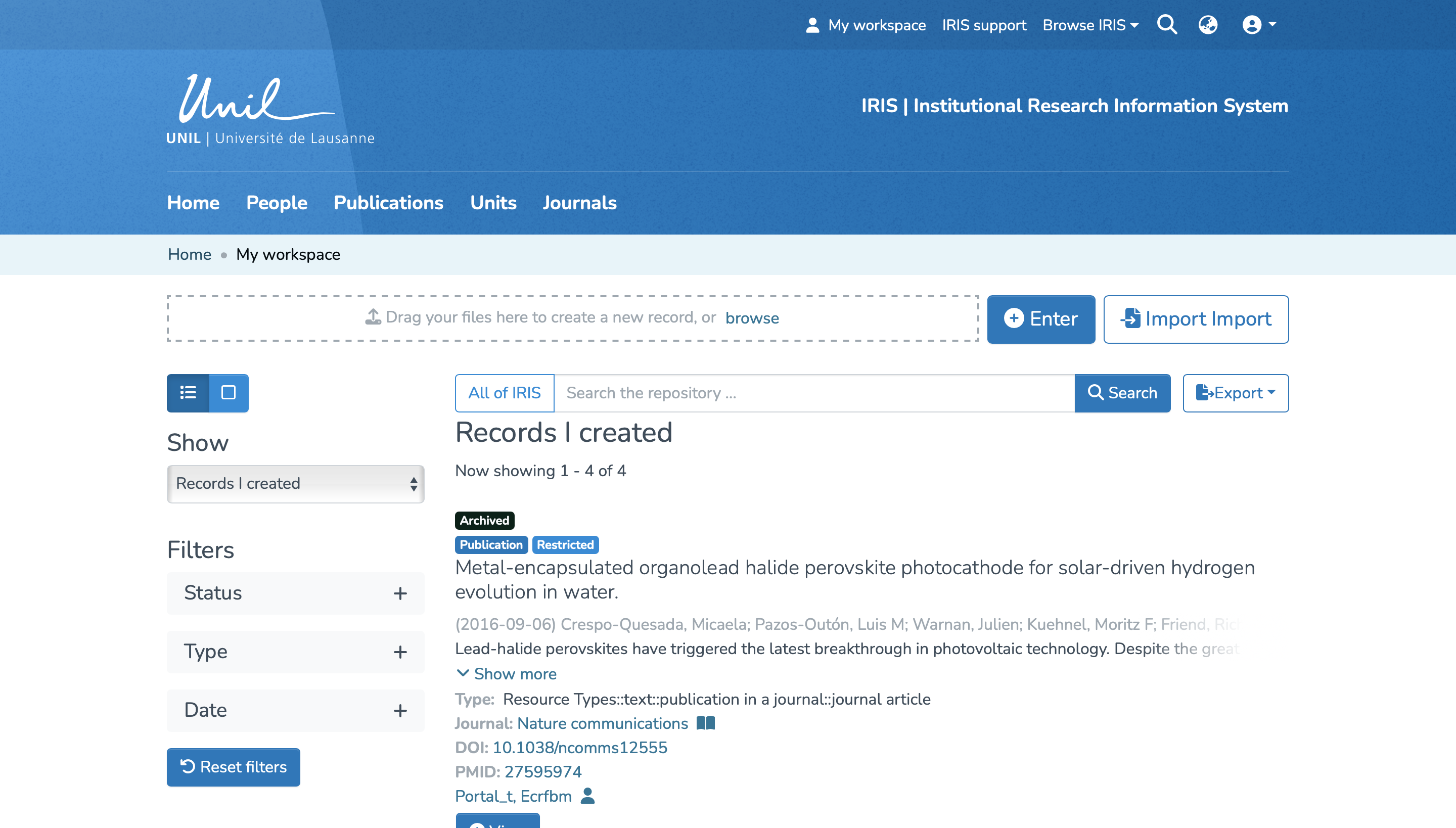
Task: Click the My workspace person icon in header
Action: [812, 25]
